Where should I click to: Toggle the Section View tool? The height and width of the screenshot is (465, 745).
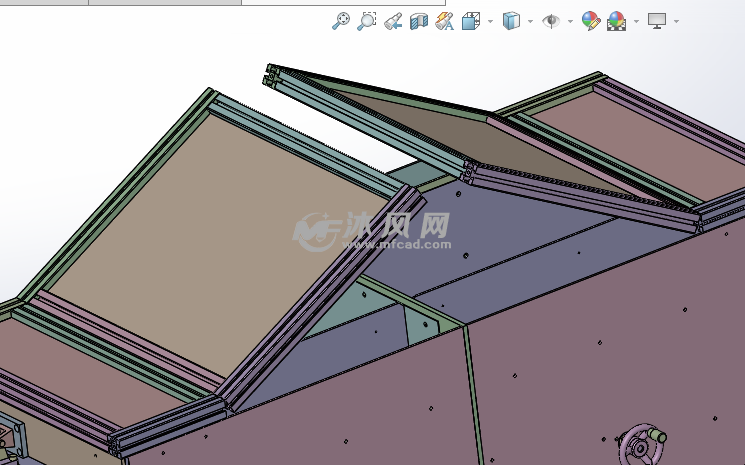[419, 21]
